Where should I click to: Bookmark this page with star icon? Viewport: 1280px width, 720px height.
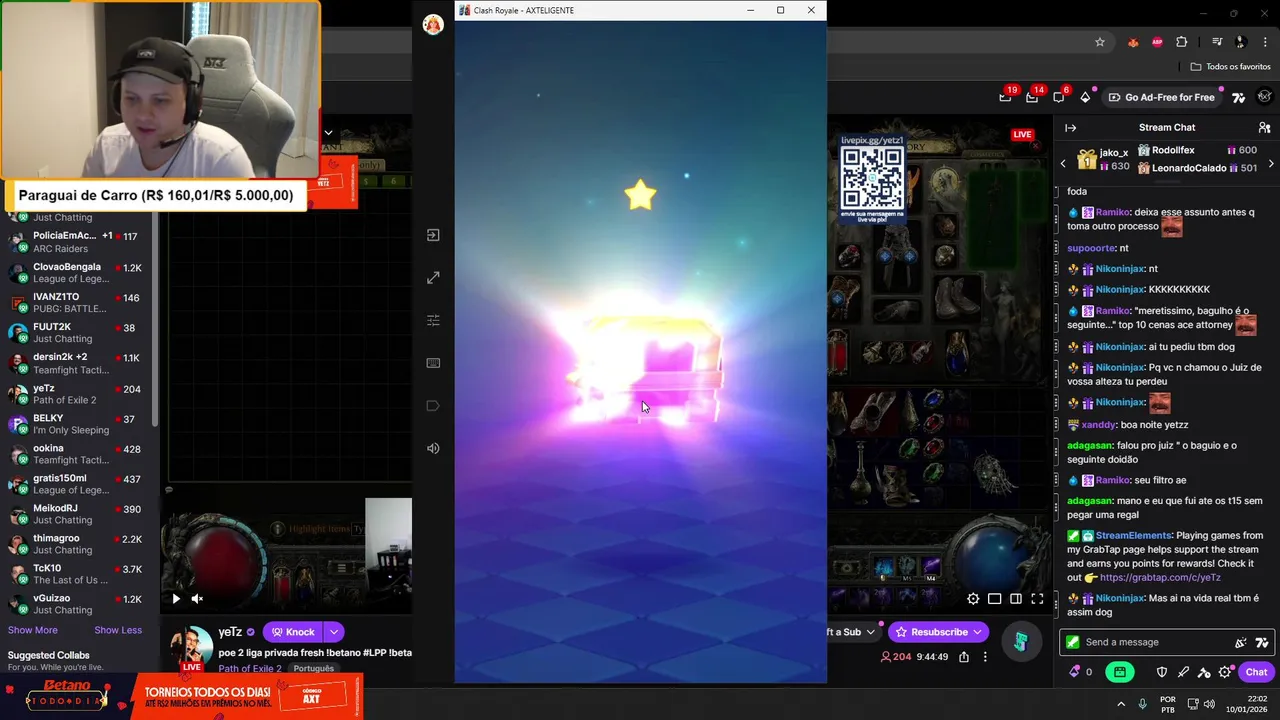(1100, 42)
